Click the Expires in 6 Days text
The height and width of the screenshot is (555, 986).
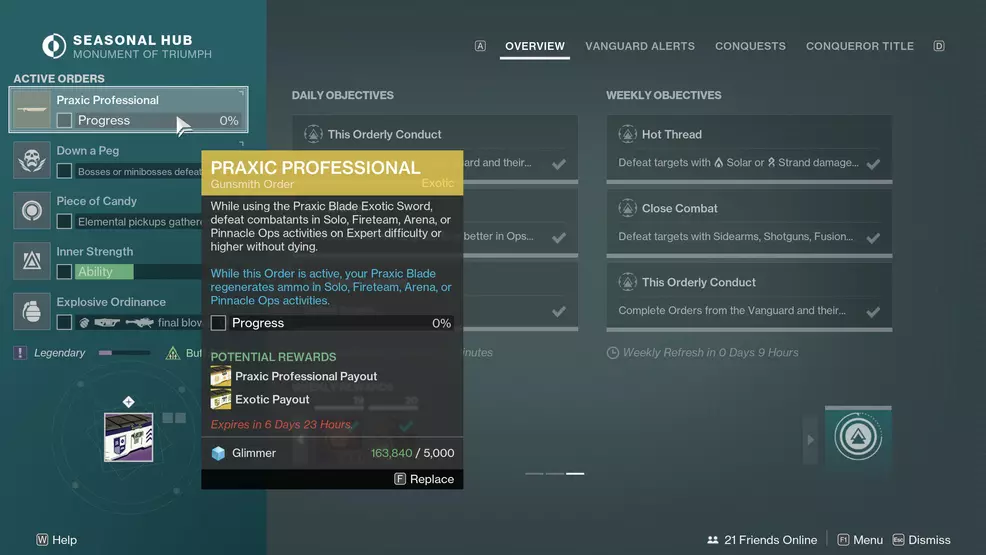pos(281,424)
